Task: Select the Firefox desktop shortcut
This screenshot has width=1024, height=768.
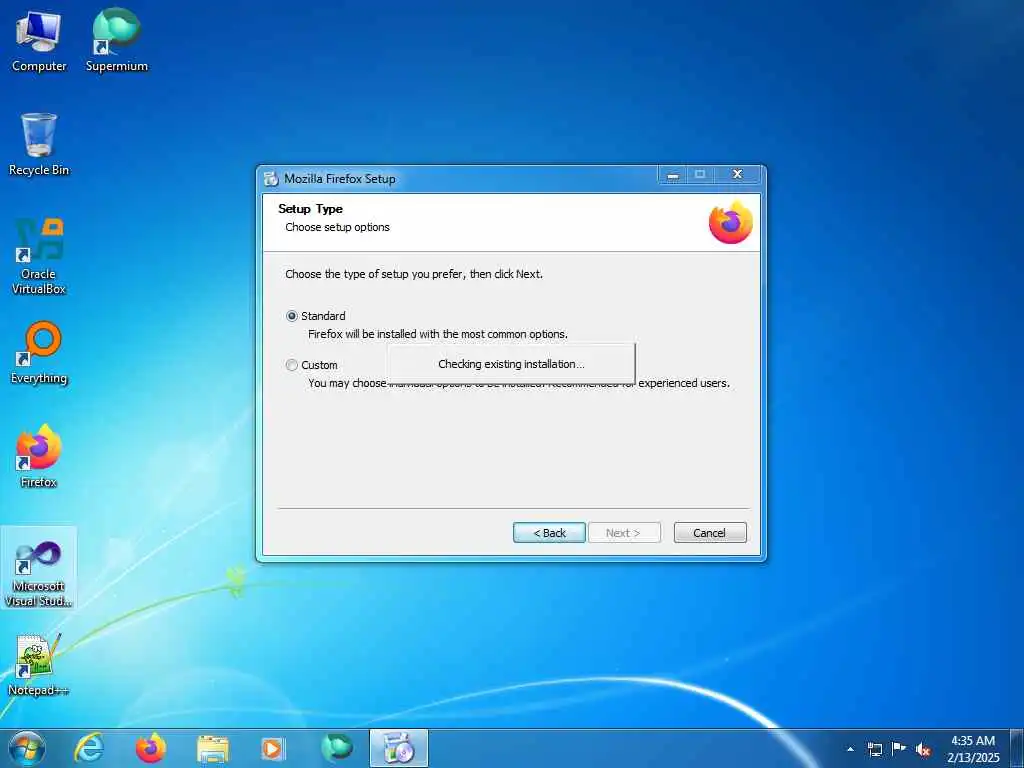Action: (x=39, y=456)
